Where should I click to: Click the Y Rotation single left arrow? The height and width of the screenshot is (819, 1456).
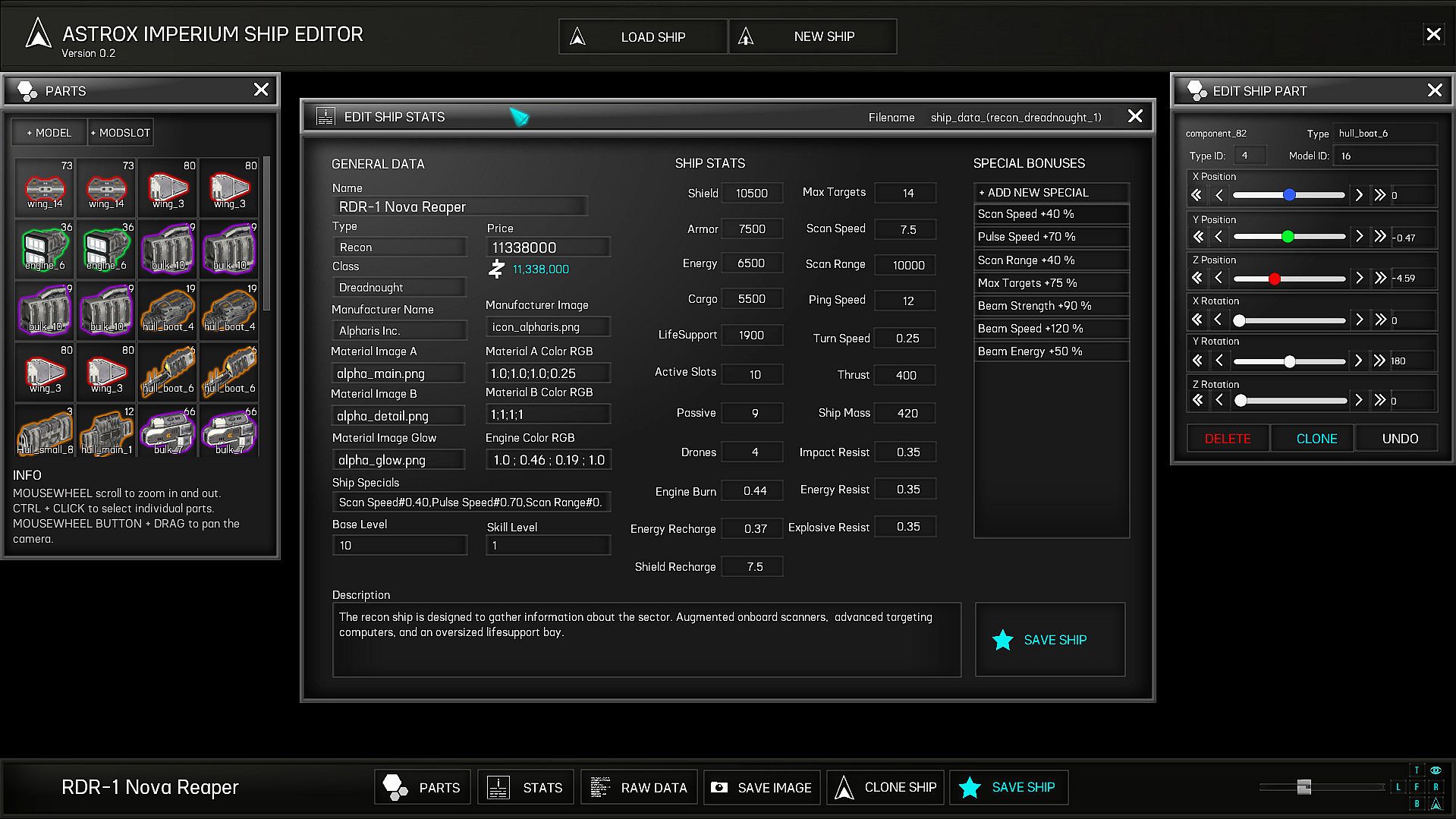click(1219, 361)
